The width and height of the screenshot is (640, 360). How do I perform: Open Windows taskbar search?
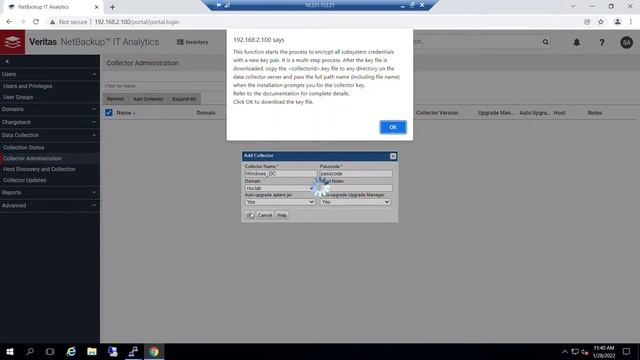pyautogui.click(x=30, y=351)
